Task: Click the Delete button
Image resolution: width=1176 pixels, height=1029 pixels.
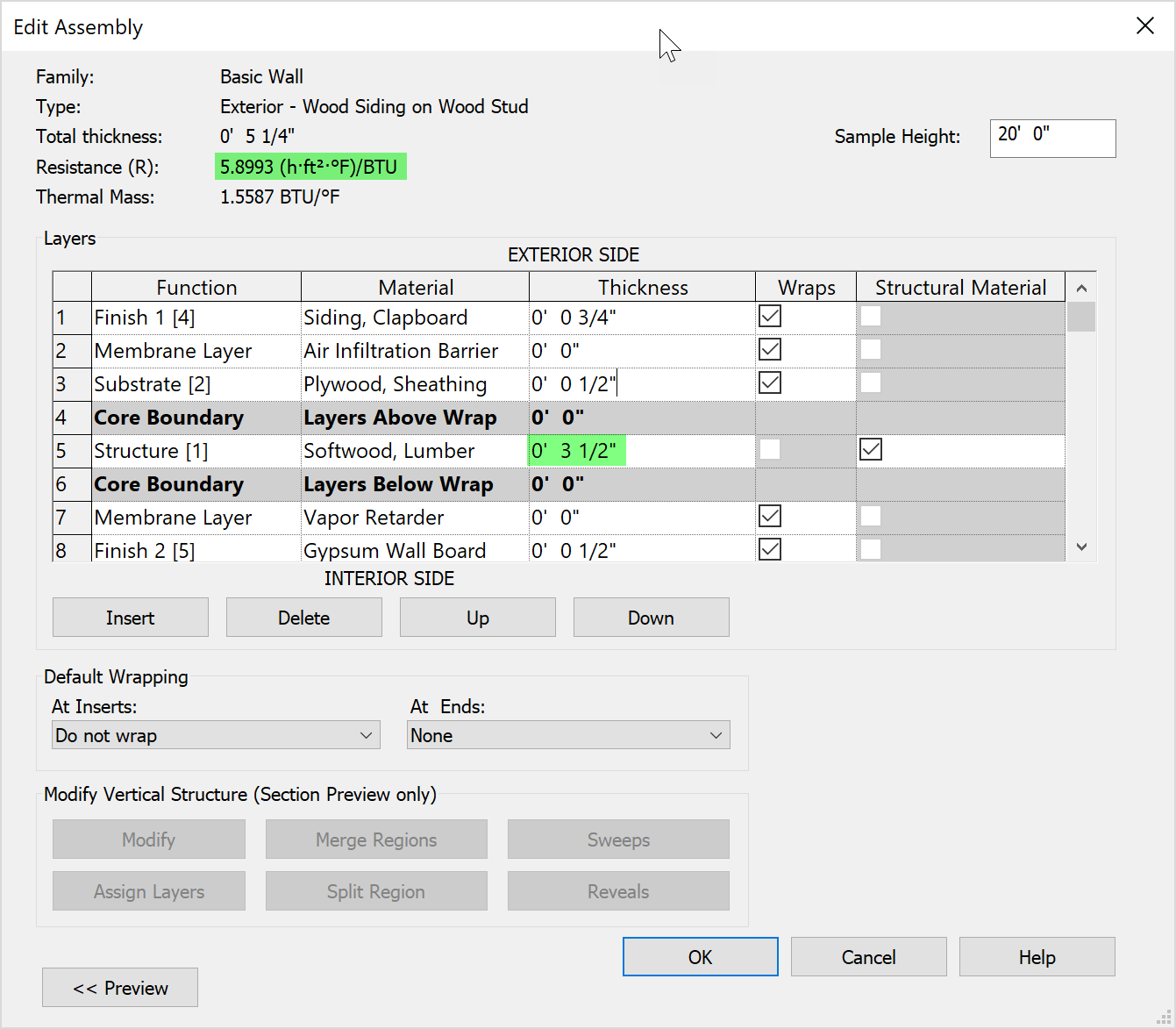Action: point(303,617)
